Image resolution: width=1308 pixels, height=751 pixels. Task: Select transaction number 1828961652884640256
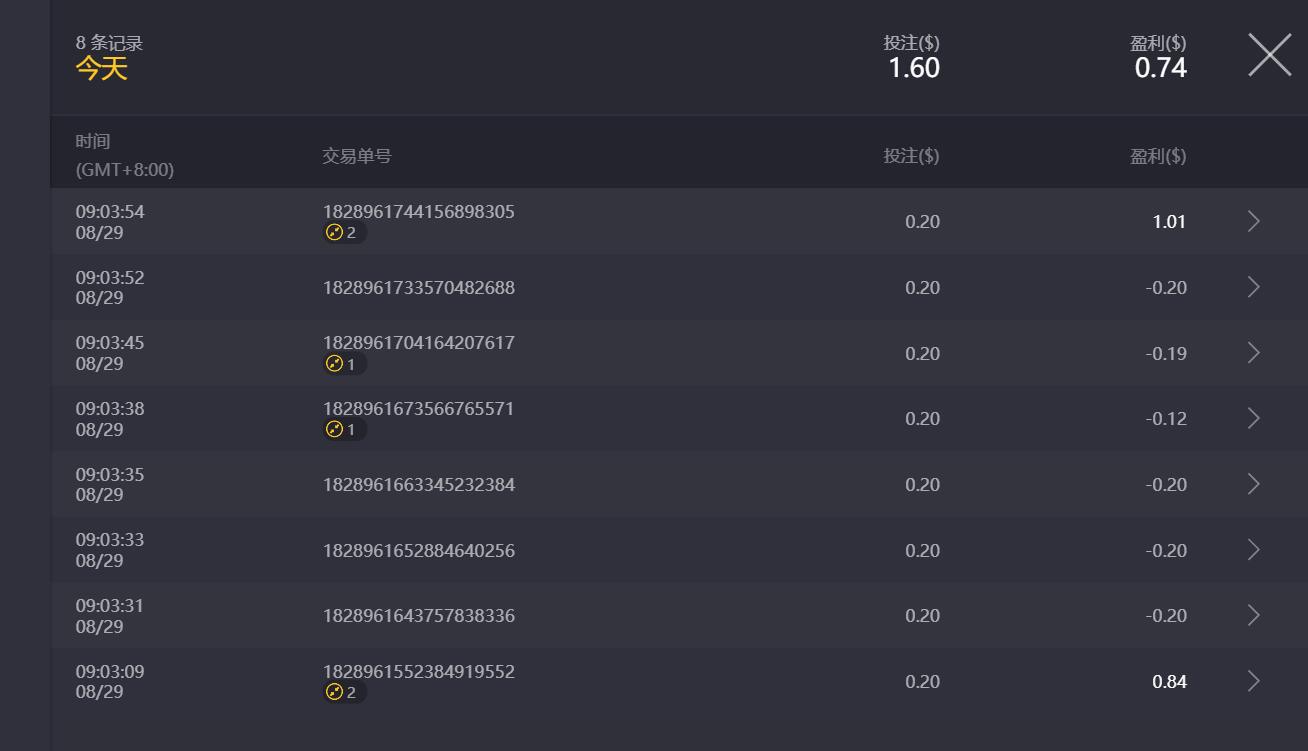pyautogui.click(x=418, y=551)
